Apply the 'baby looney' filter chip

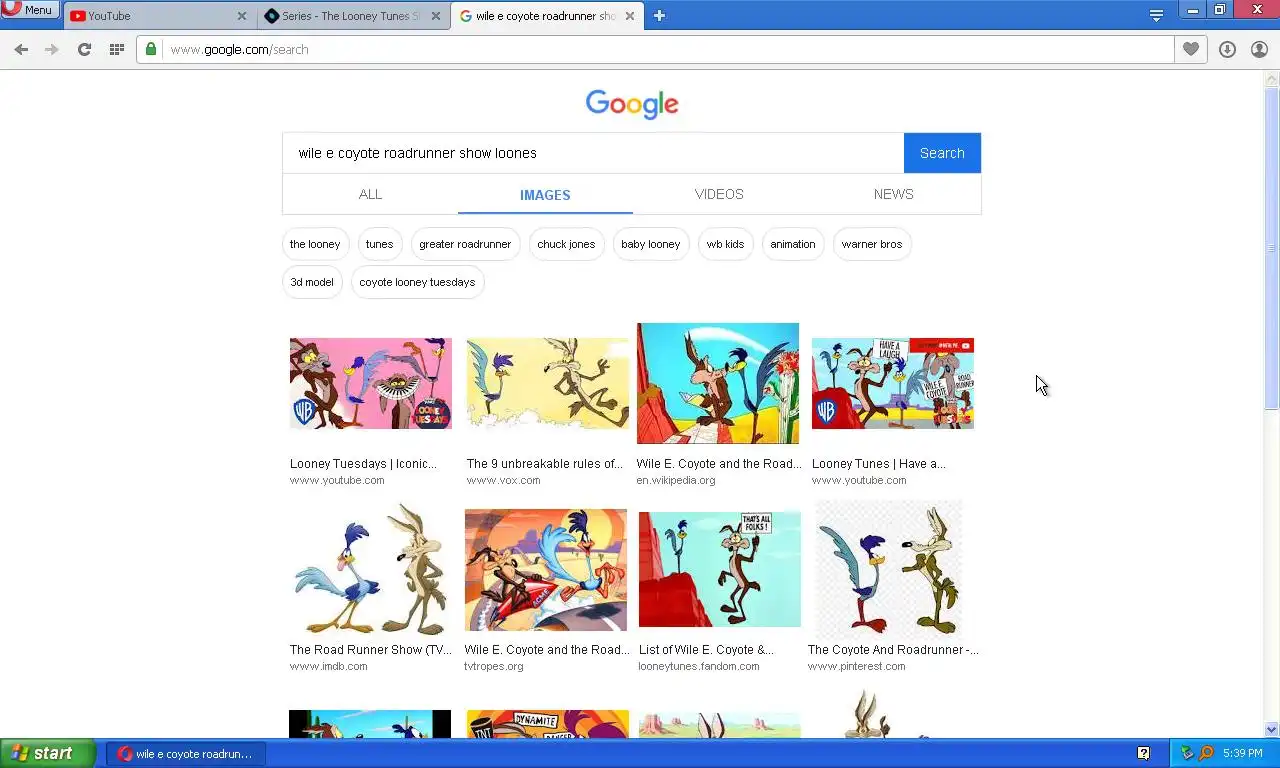(650, 244)
